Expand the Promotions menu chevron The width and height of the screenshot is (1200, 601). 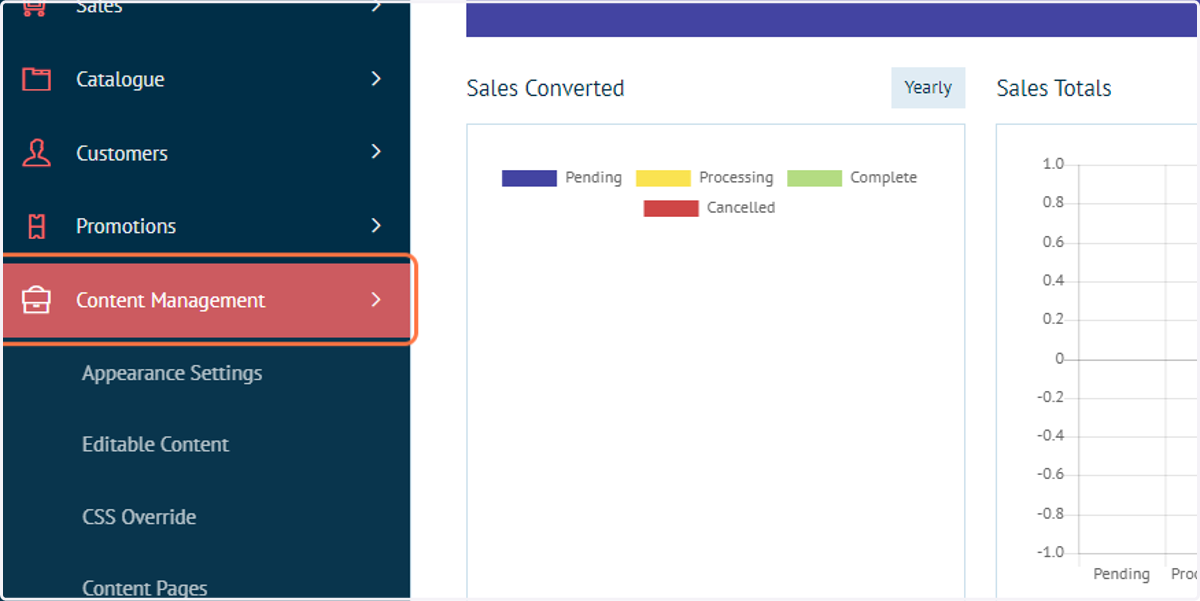(x=376, y=226)
